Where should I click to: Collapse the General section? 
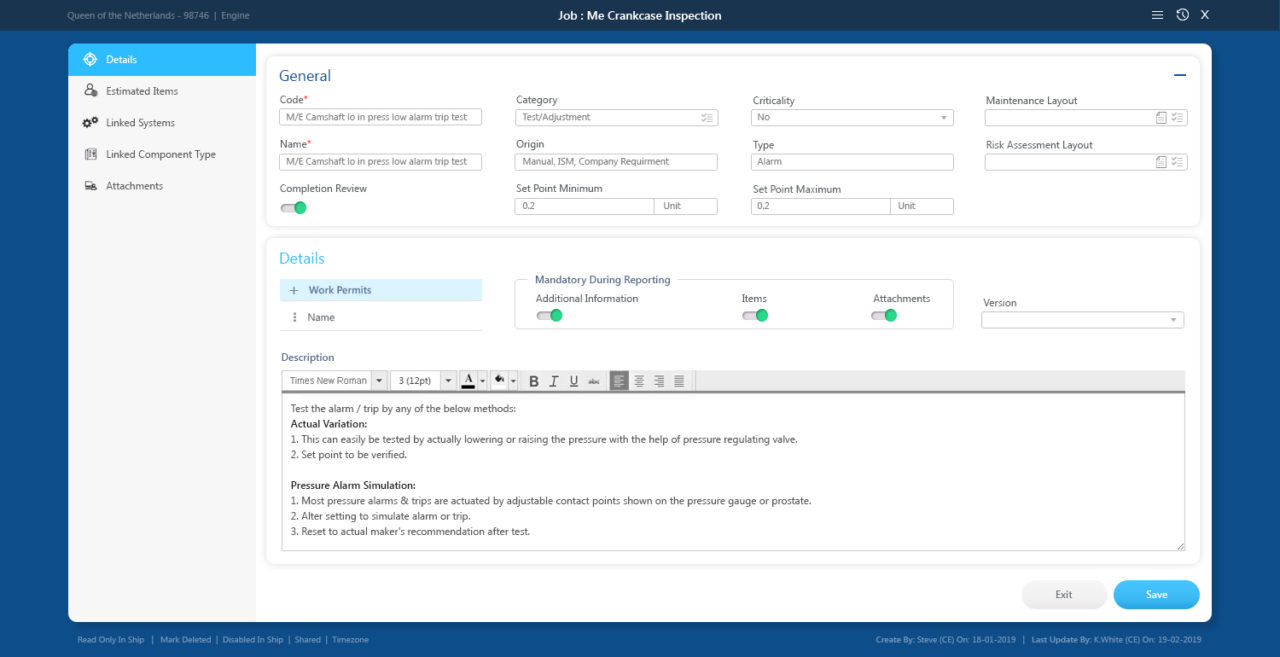click(x=1179, y=75)
